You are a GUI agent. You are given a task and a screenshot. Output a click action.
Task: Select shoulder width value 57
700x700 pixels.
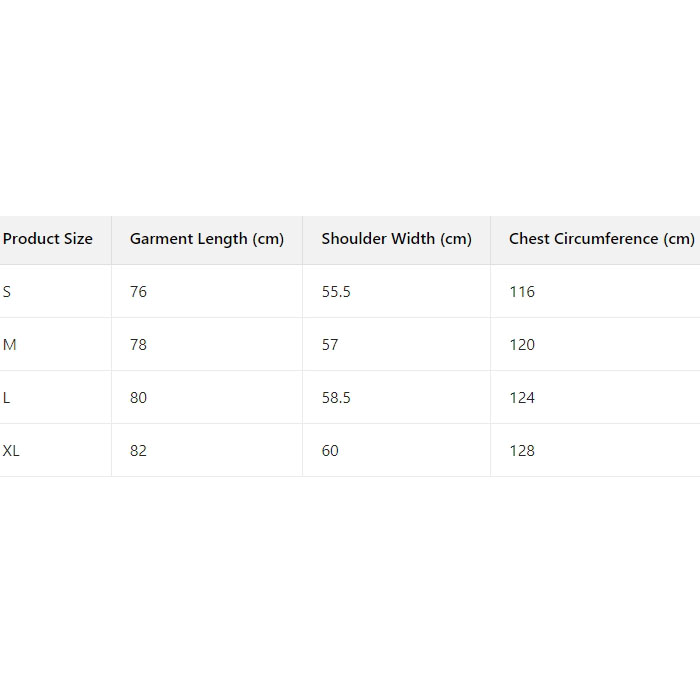[x=330, y=345]
